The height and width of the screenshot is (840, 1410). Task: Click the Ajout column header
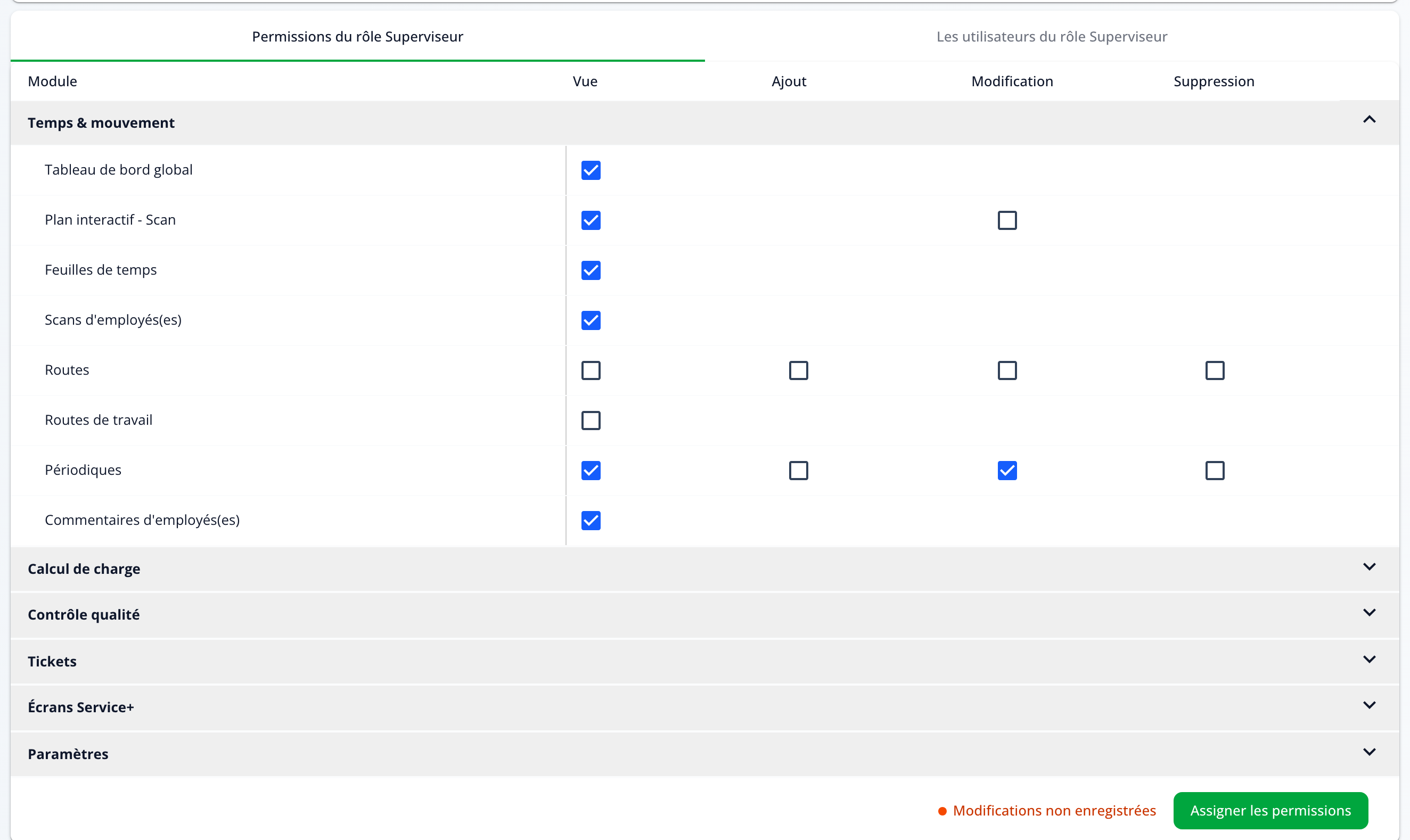pos(789,81)
